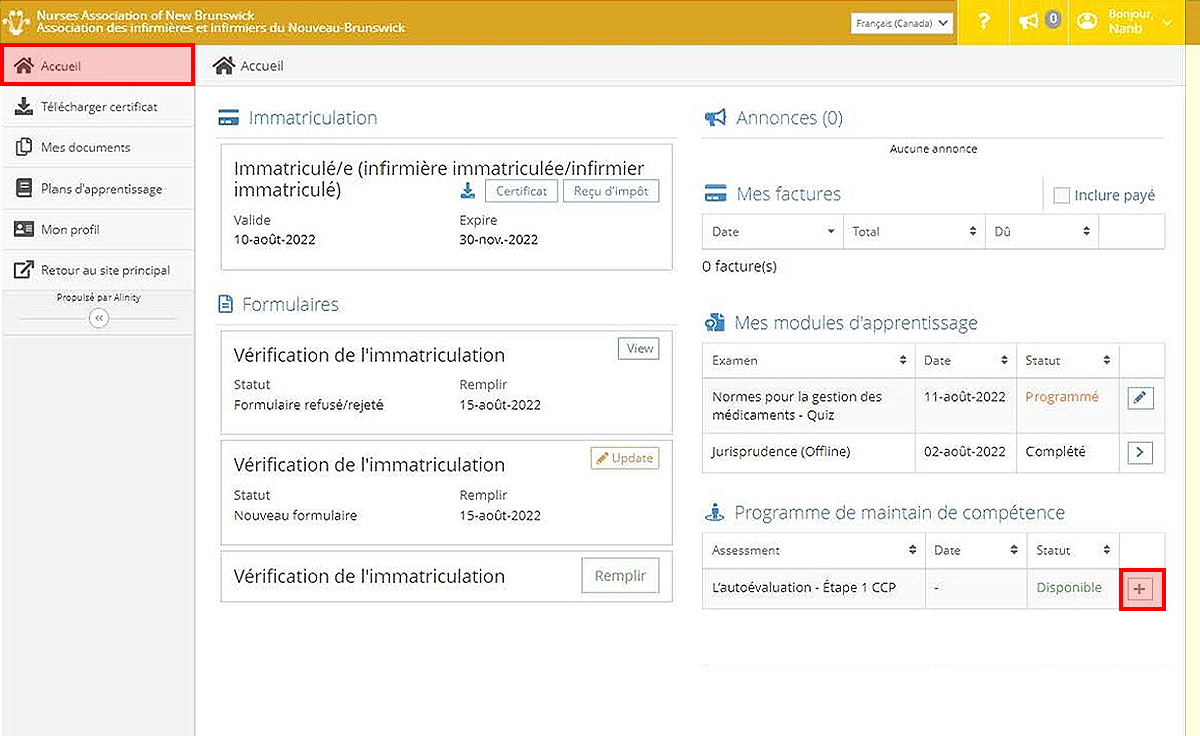Click the Remplir form button
This screenshot has width=1200, height=736.
pyautogui.click(x=620, y=576)
